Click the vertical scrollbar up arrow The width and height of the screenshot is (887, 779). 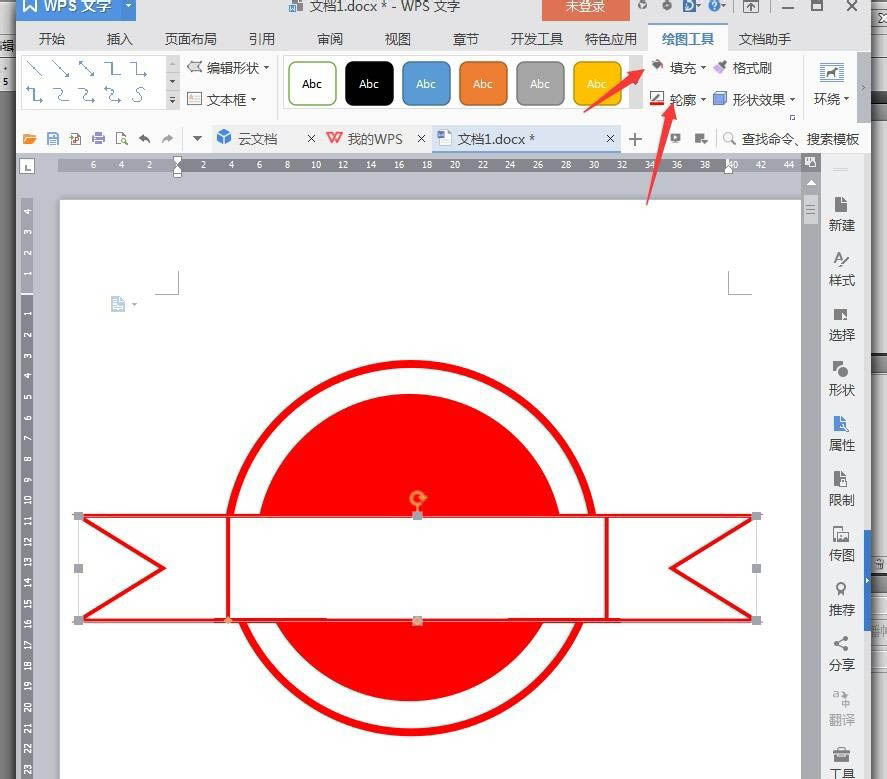(x=811, y=183)
